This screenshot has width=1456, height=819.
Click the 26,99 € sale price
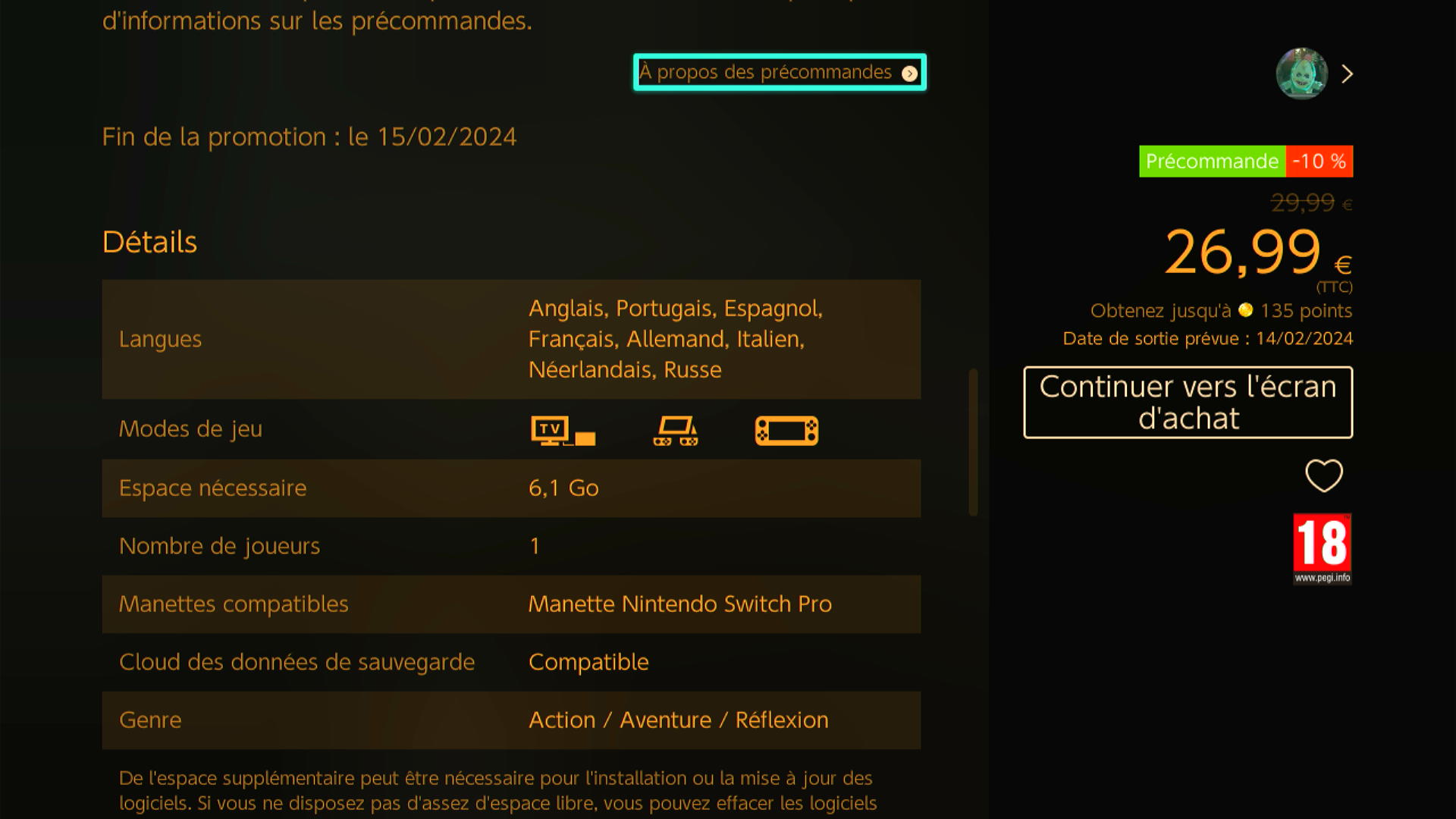click(x=1258, y=253)
